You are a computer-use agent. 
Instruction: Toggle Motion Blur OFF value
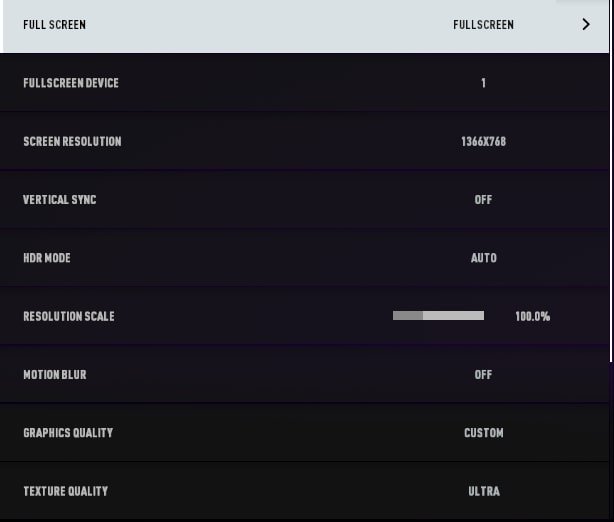(x=483, y=375)
